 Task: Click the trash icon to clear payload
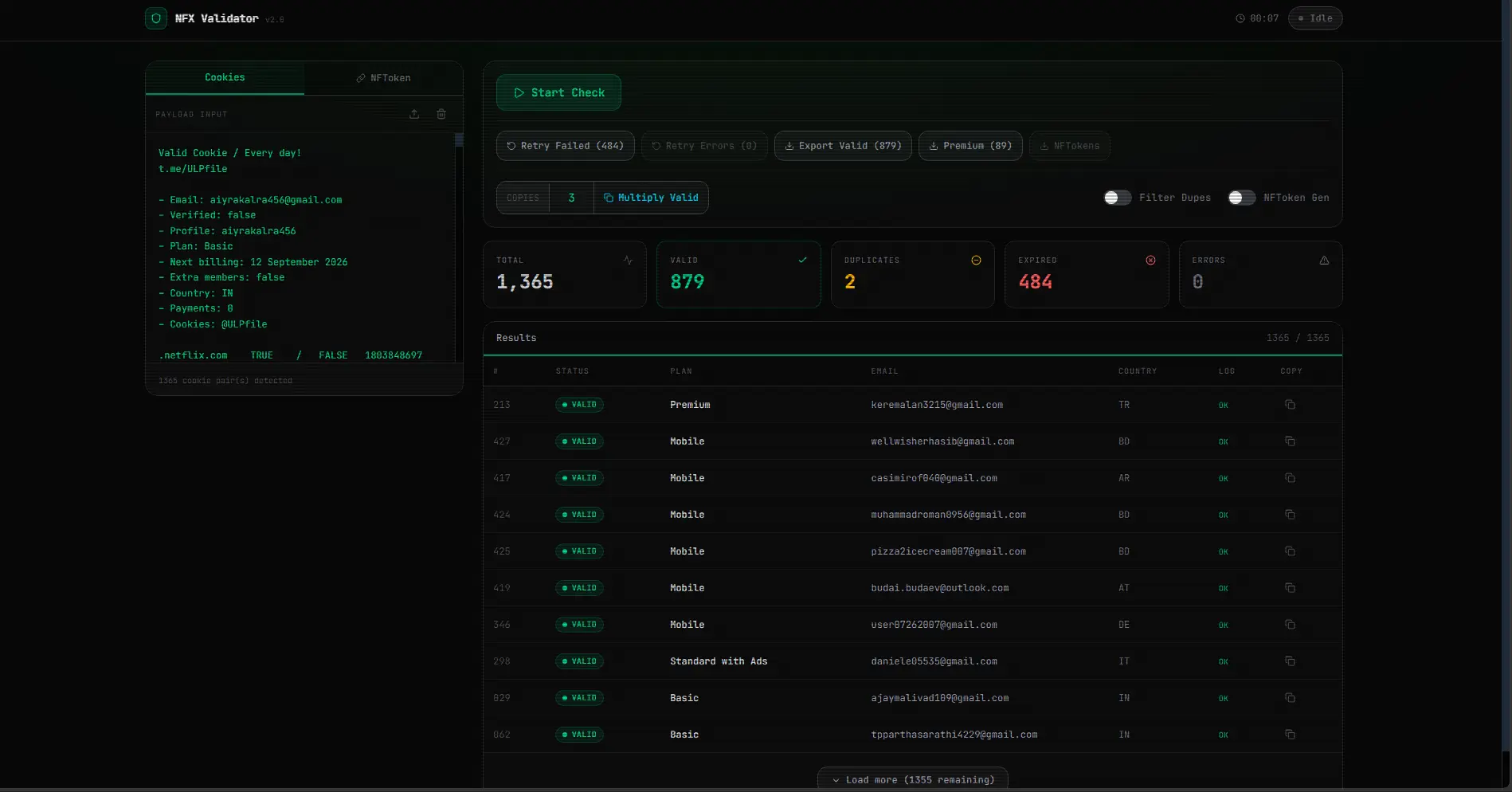click(x=441, y=114)
